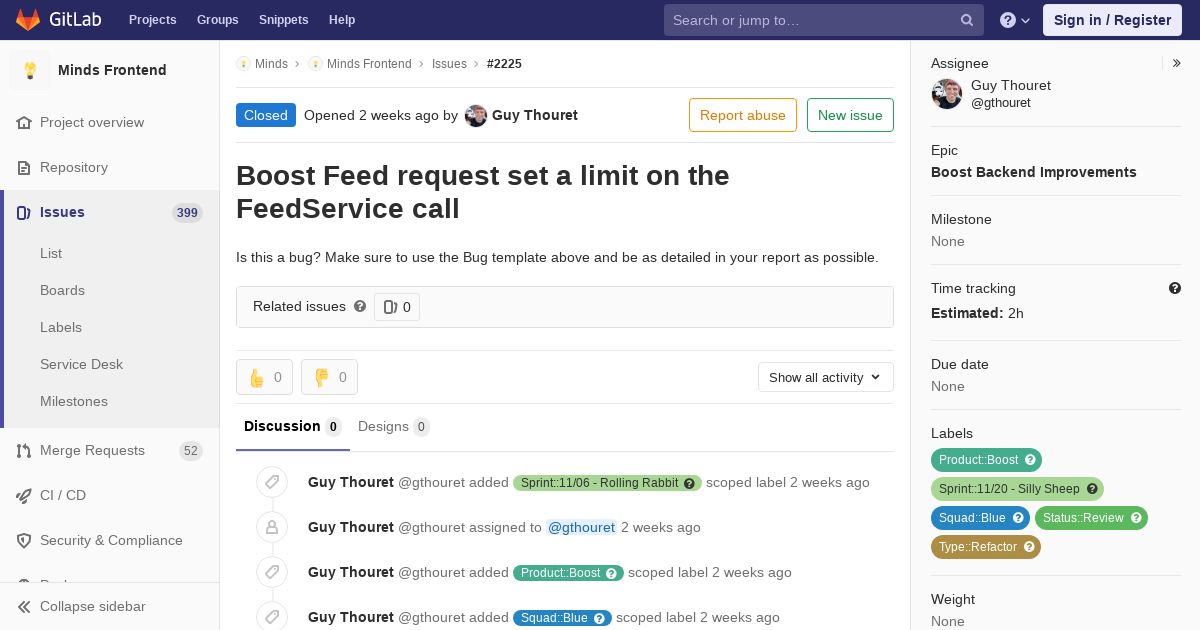The height and width of the screenshot is (630, 1200).
Task: Click the search magnifier icon
Action: 967,20
